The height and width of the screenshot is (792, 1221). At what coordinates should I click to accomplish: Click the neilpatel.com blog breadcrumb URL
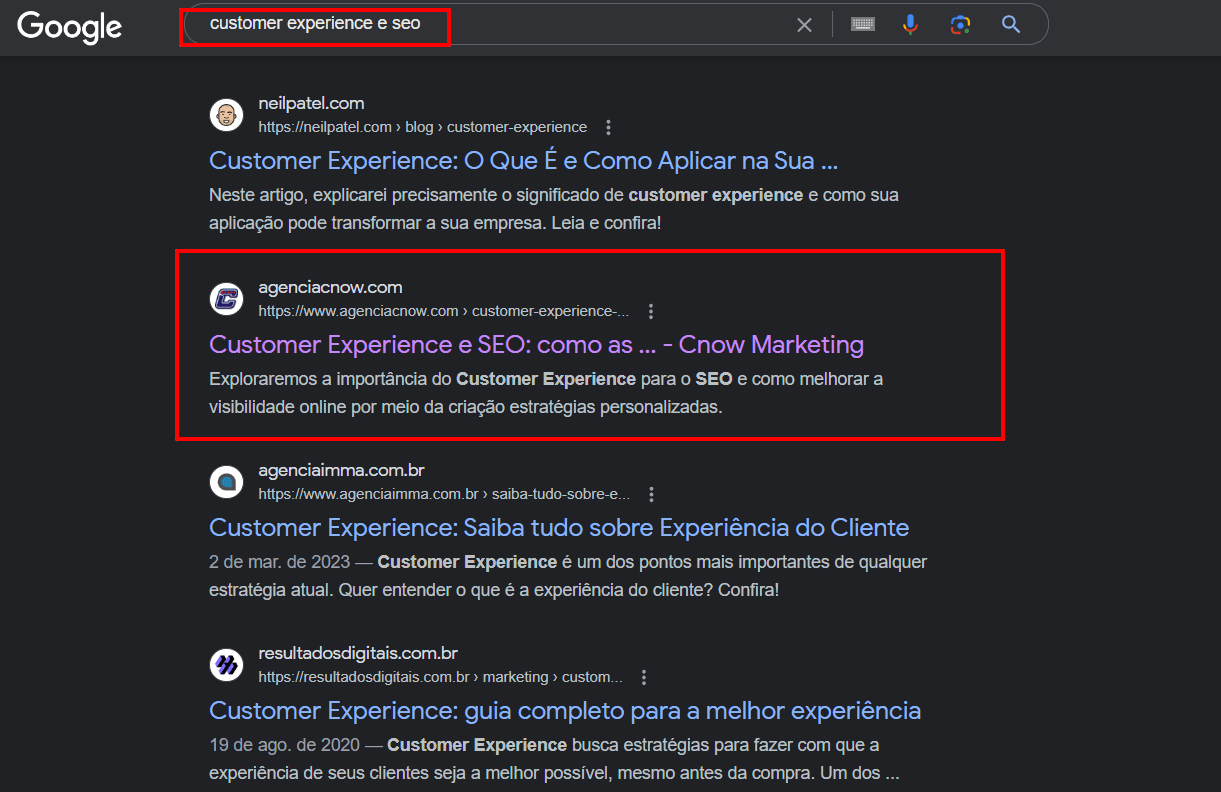pos(422,127)
